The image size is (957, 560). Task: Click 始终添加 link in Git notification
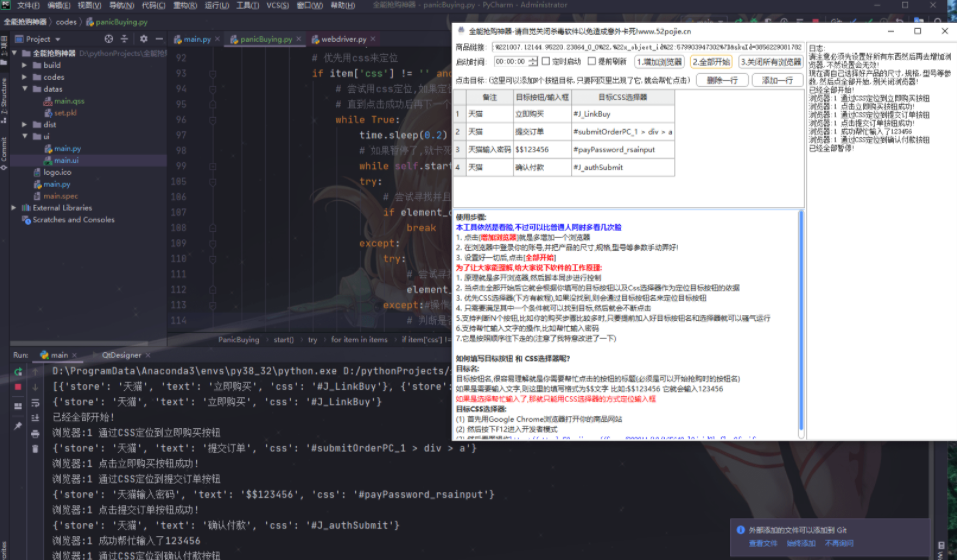tap(801, 544)
